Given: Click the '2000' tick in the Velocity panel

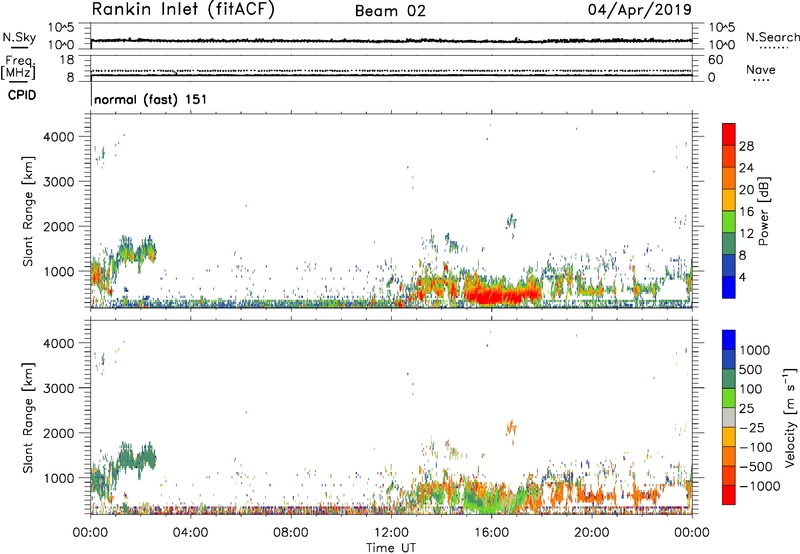Looking at the screenshot, I should pos(59,433).
